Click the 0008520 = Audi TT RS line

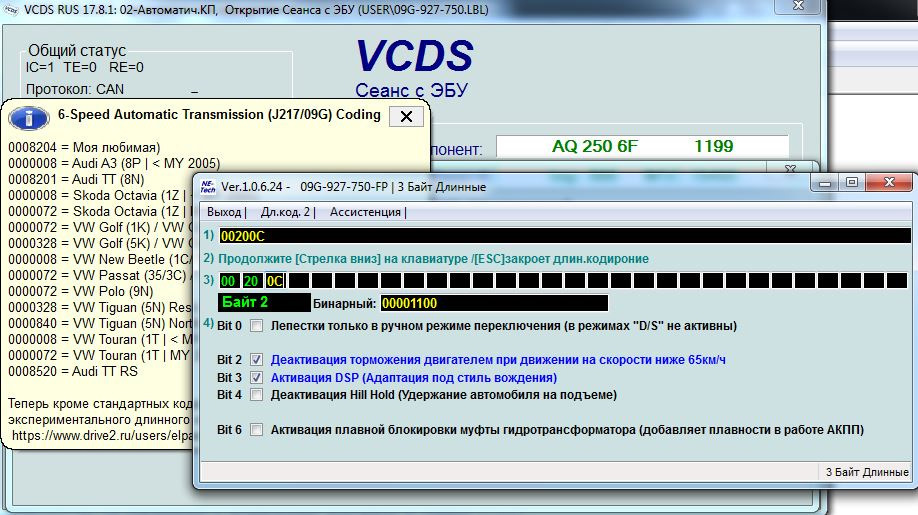tap(73, 371)
